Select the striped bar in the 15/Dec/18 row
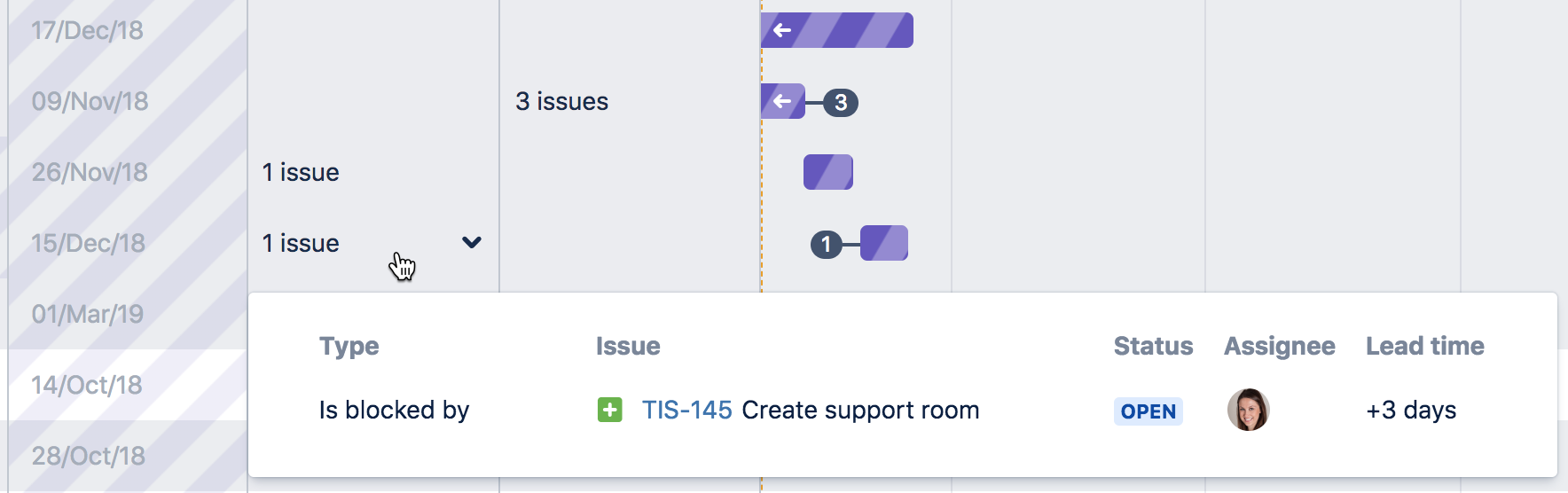1568x493 pixels. pos(884,243)
